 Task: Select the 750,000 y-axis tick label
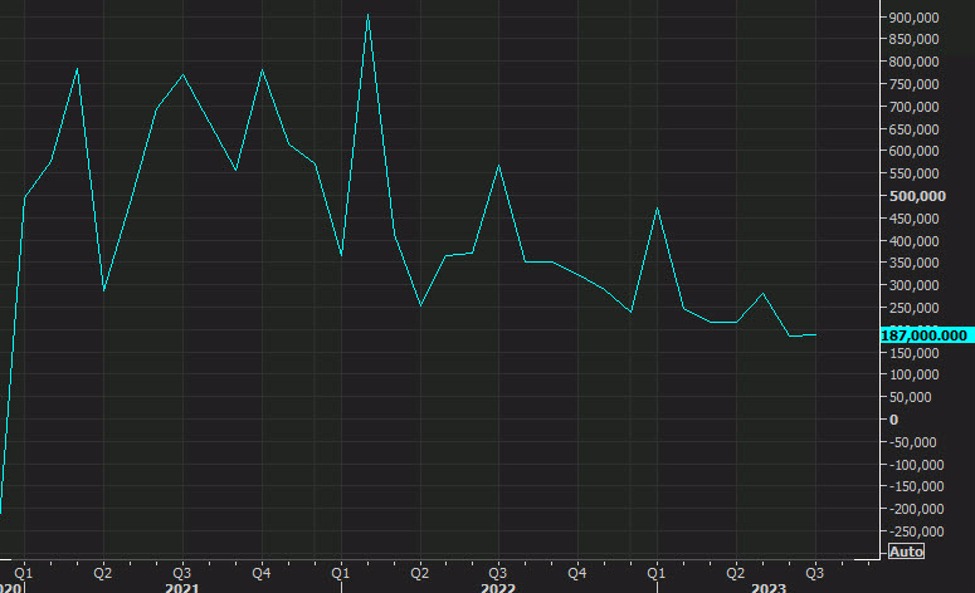tap(914, 84)
